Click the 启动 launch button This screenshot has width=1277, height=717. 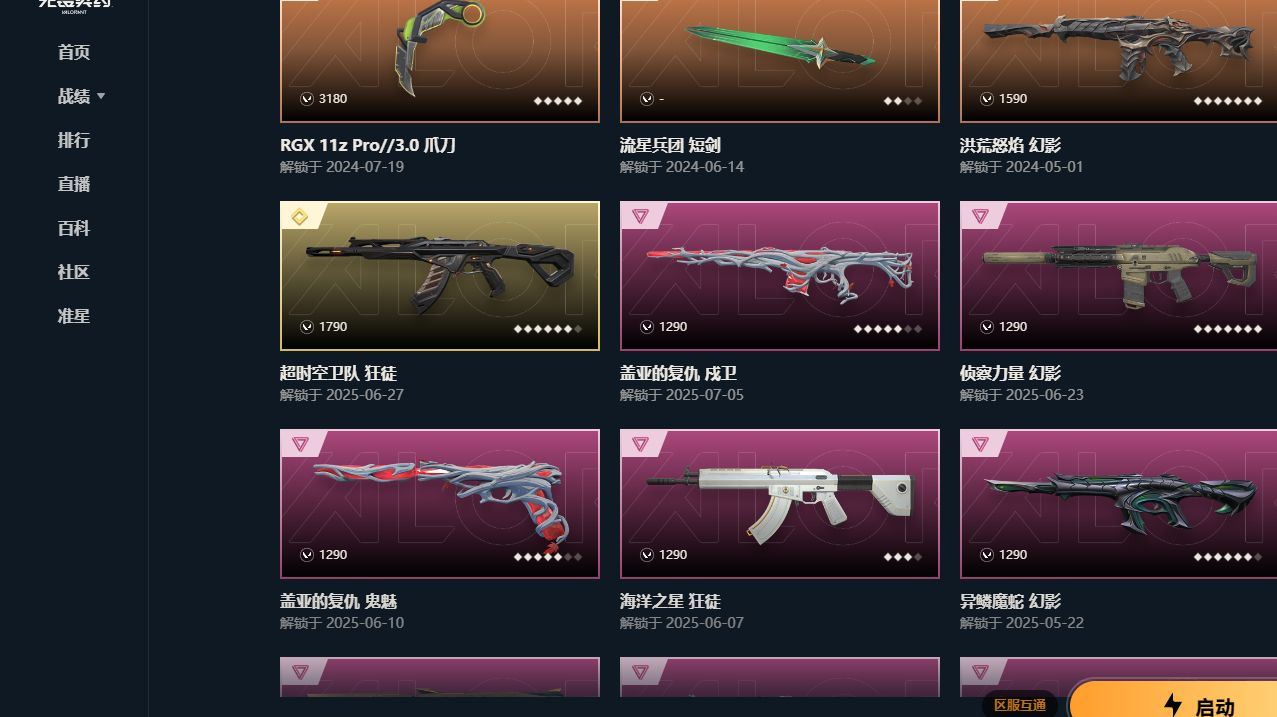click(x=1174, y=702)
